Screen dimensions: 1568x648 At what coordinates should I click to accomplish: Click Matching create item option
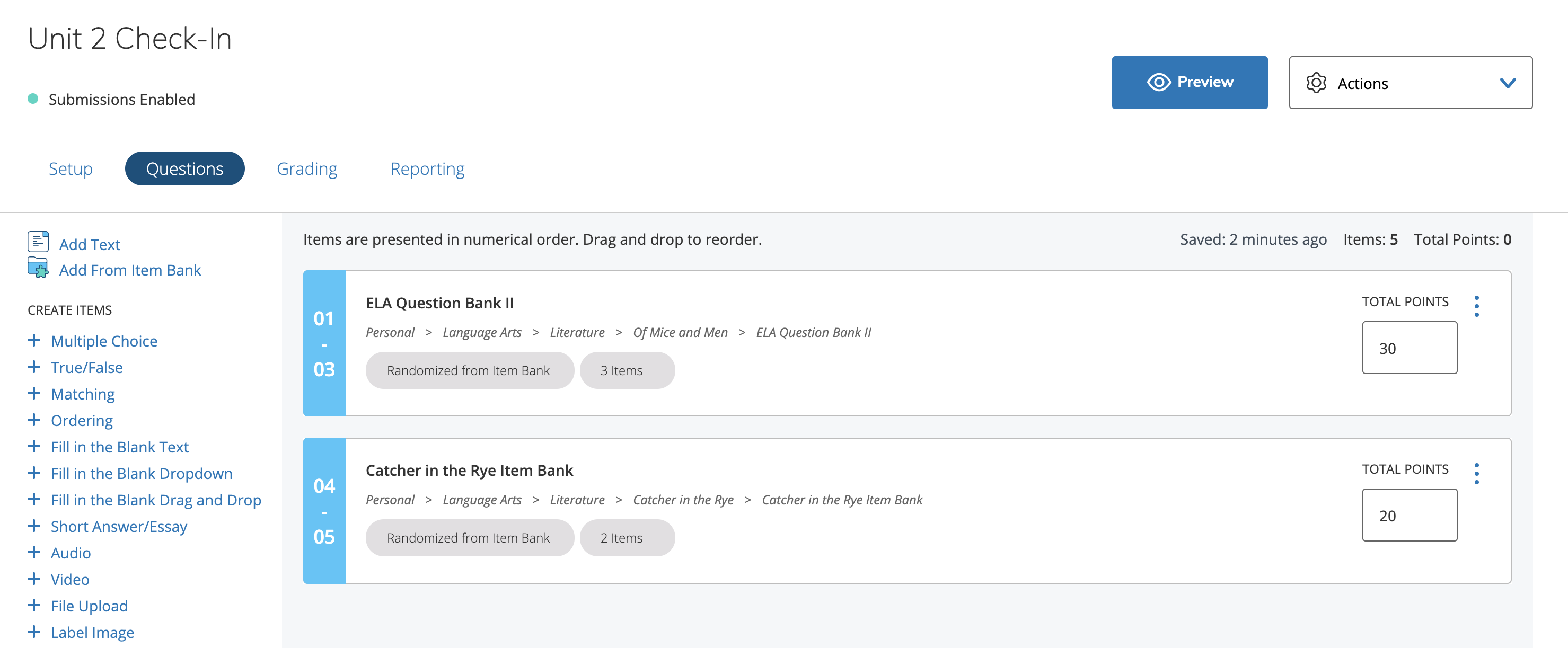coord(83,393)
